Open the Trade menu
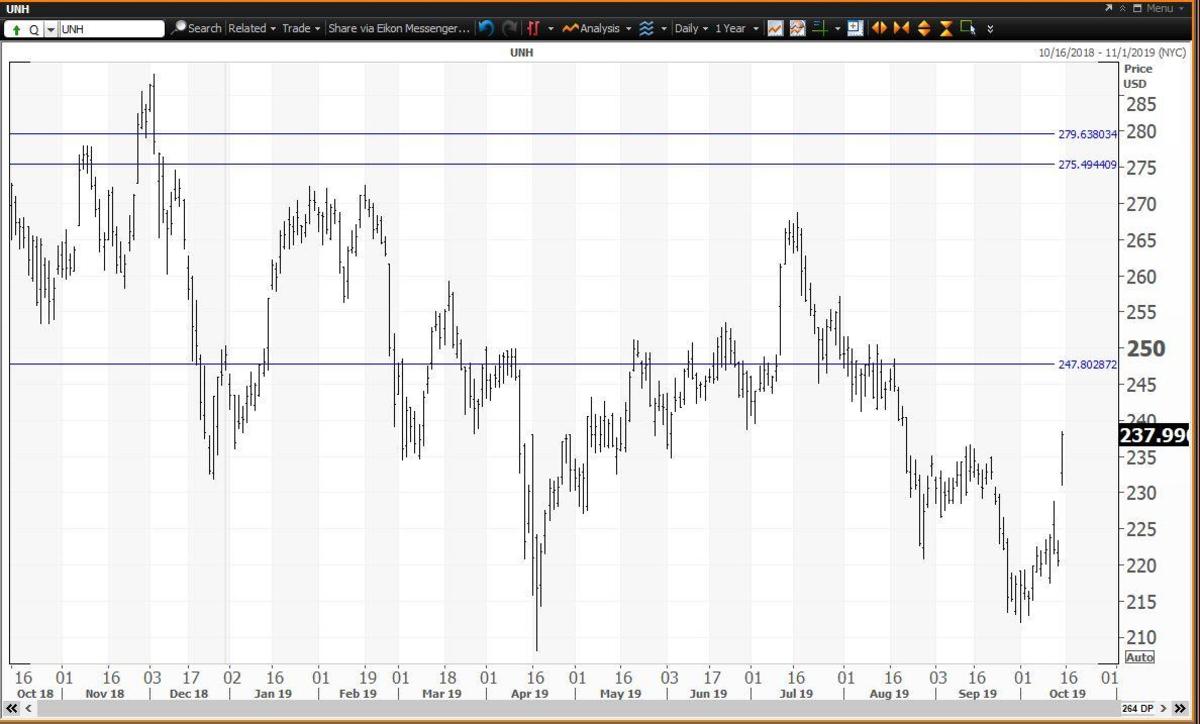The width and height of the screenshot is (1200, 724). click(x=301, y=28)
